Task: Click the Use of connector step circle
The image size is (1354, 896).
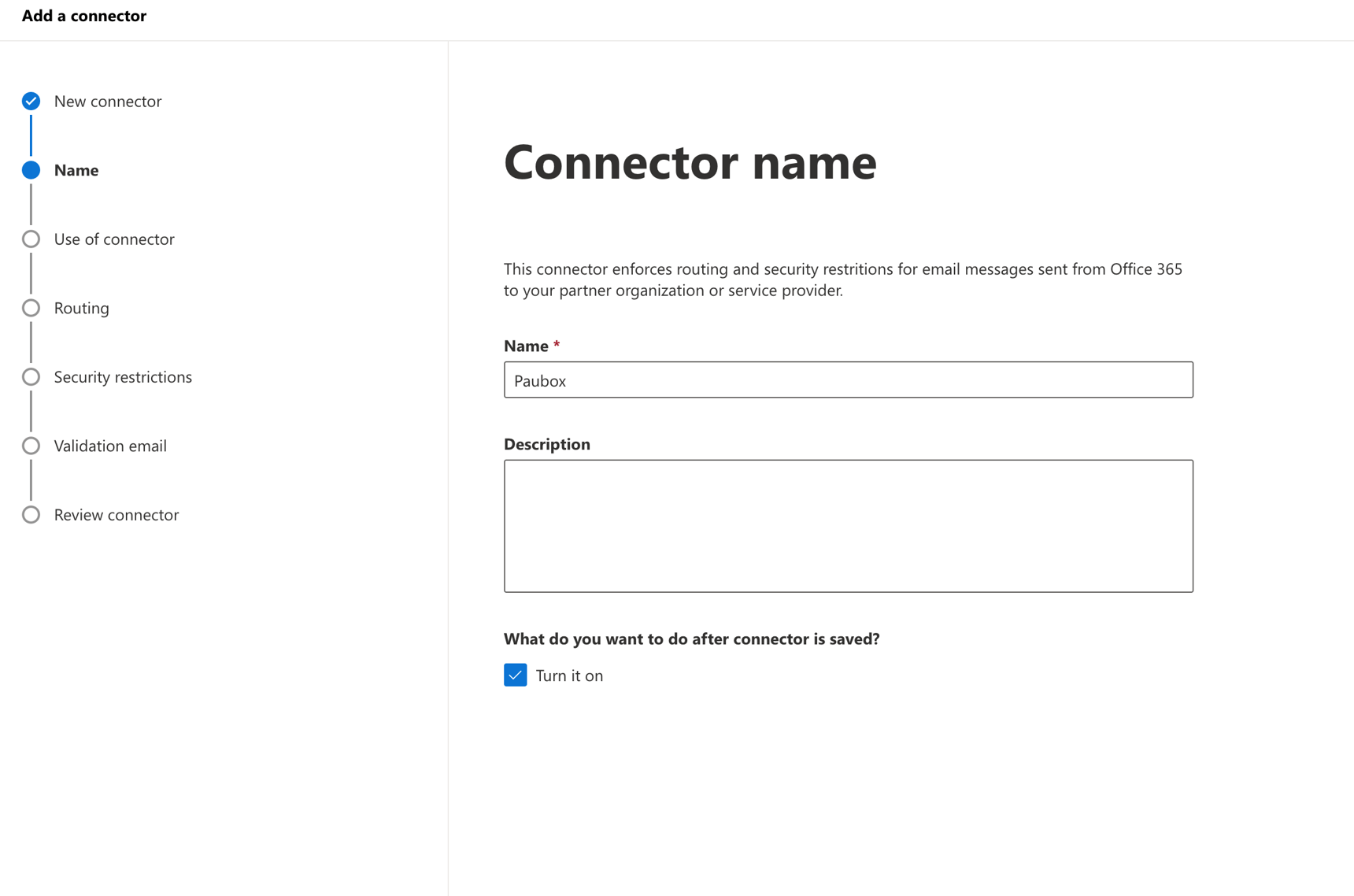Action: click(31, 239)
